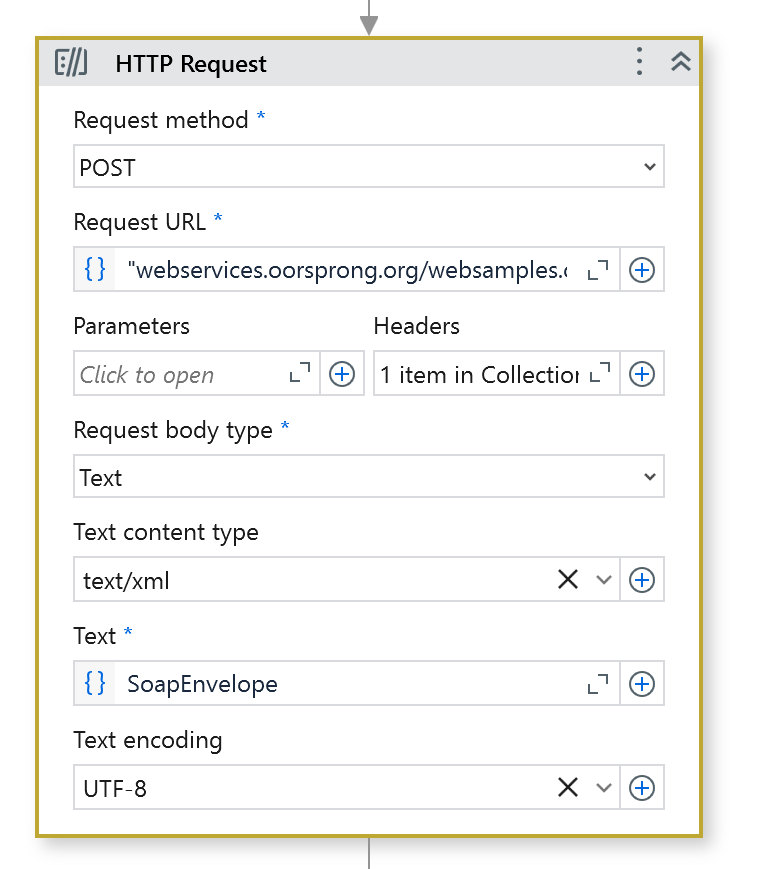Screen dimensions: 760x869
Task: Open expanded editor for Parameters
Action: pyautogui.click(x=299, y=374)
